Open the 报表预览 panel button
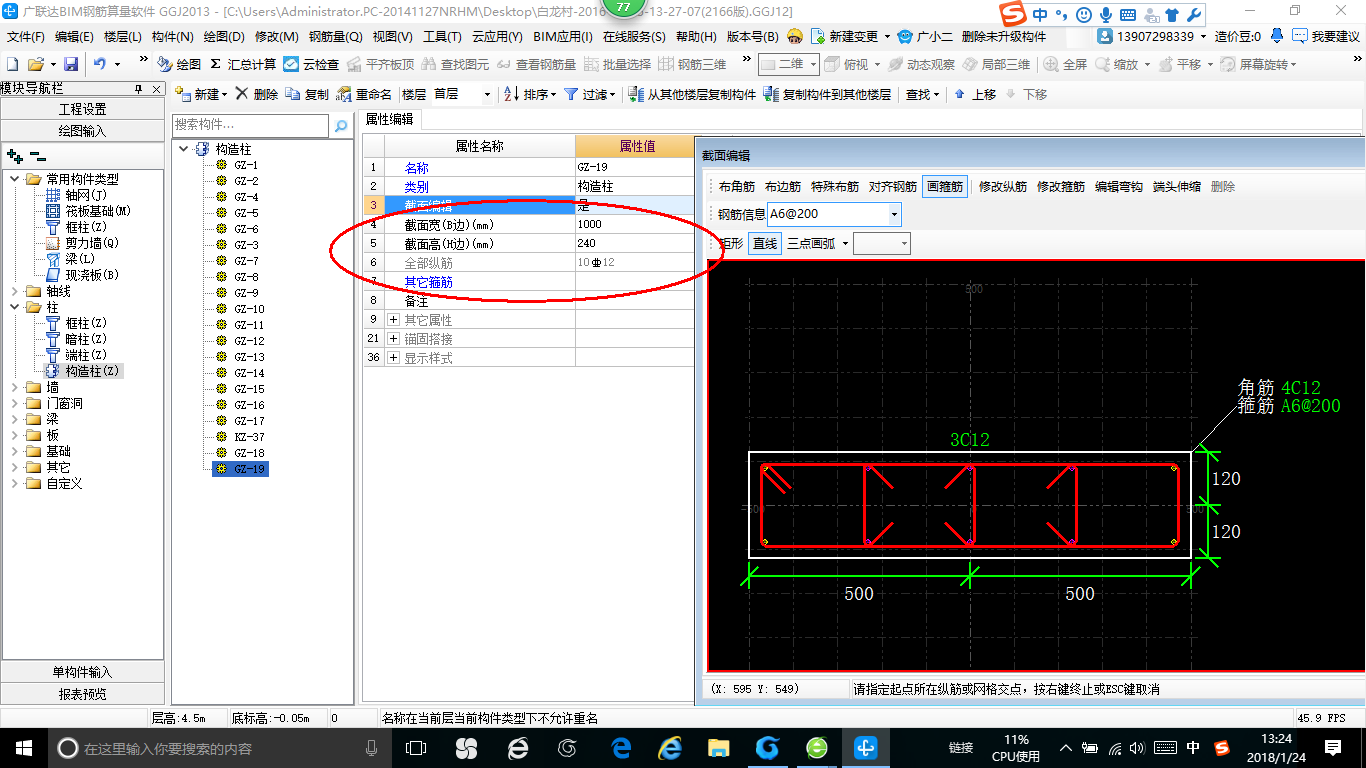Viewport: 1366px width, 768px height. coord(83,694)
